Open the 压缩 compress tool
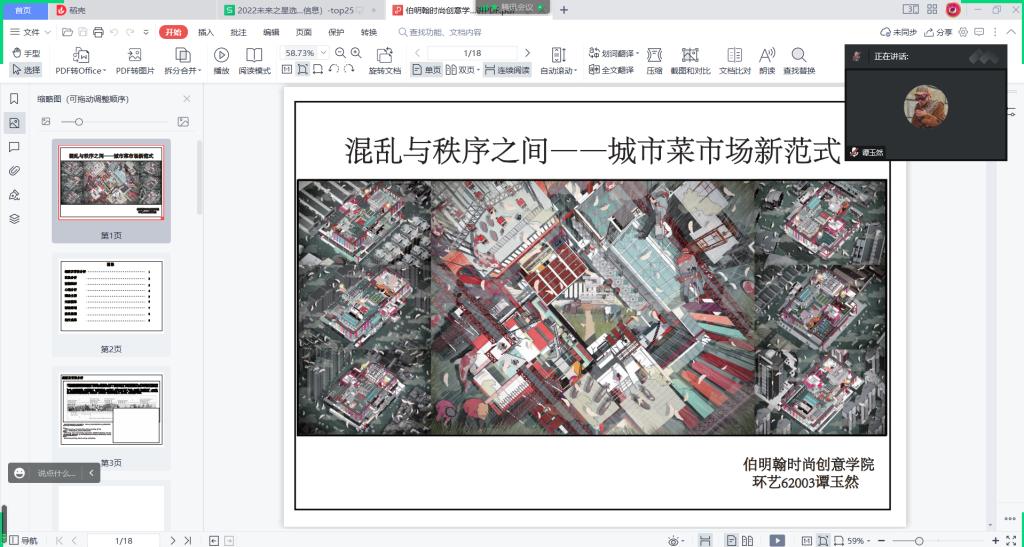The height and width of the screenshot is (547, 1024). pyautogui.click(x=654, y=55)
